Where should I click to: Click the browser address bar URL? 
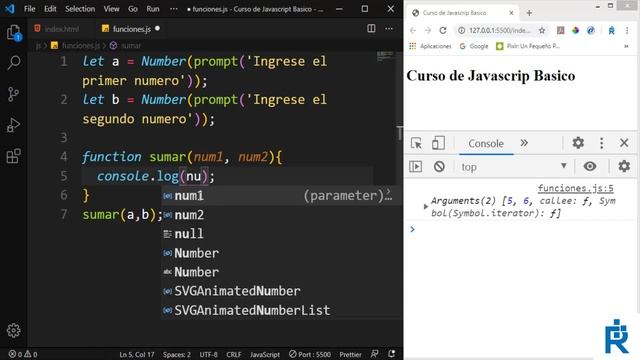[500, 30]
